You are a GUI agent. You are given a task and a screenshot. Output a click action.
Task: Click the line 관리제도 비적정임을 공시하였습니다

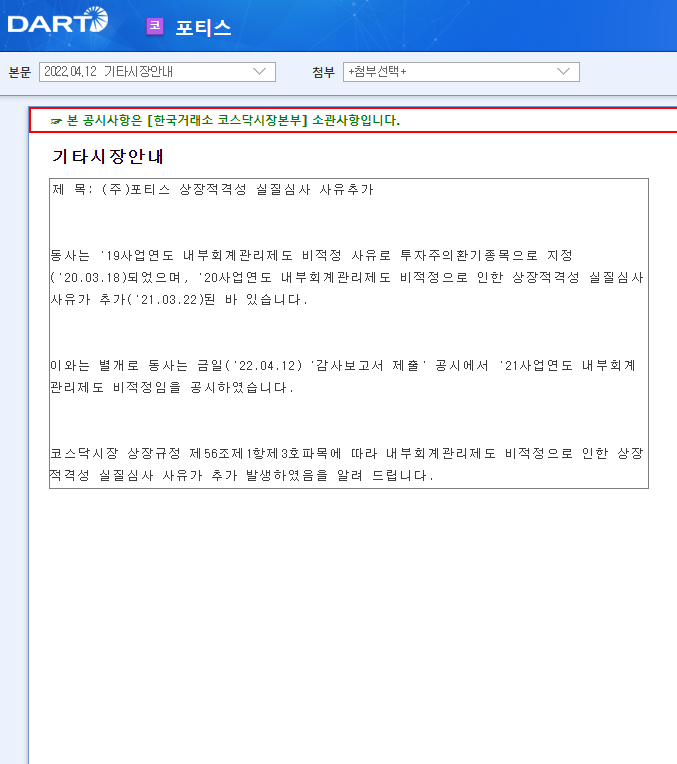point(172,387)
